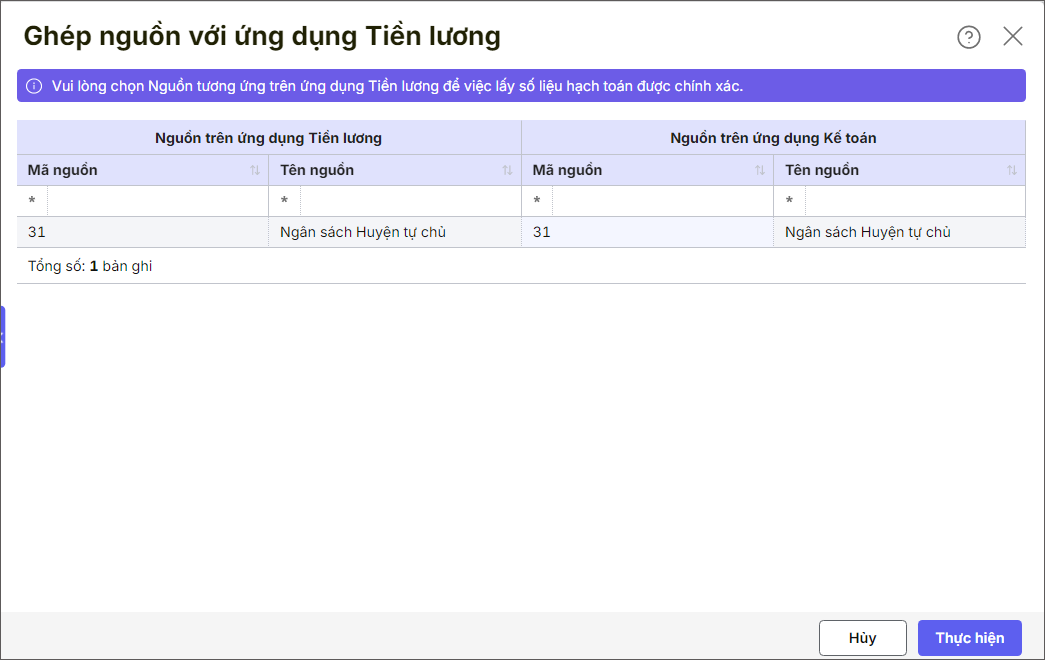Click the Nguồn trên ứng dụng Kế toán header
1045x660 pixels.
pos(773,138)
